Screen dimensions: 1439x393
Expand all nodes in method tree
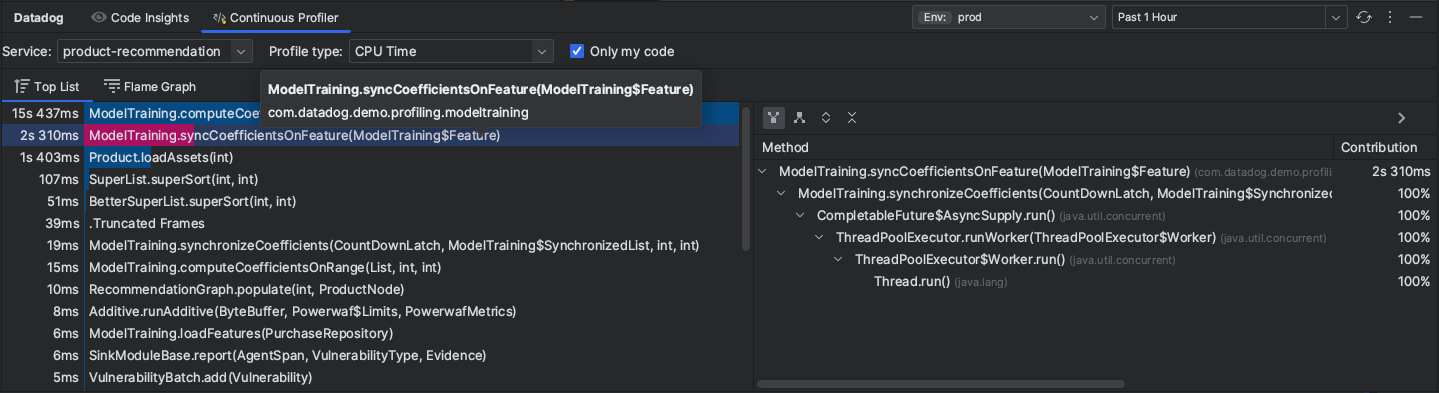pyautogui.click(x=826, y=118)
